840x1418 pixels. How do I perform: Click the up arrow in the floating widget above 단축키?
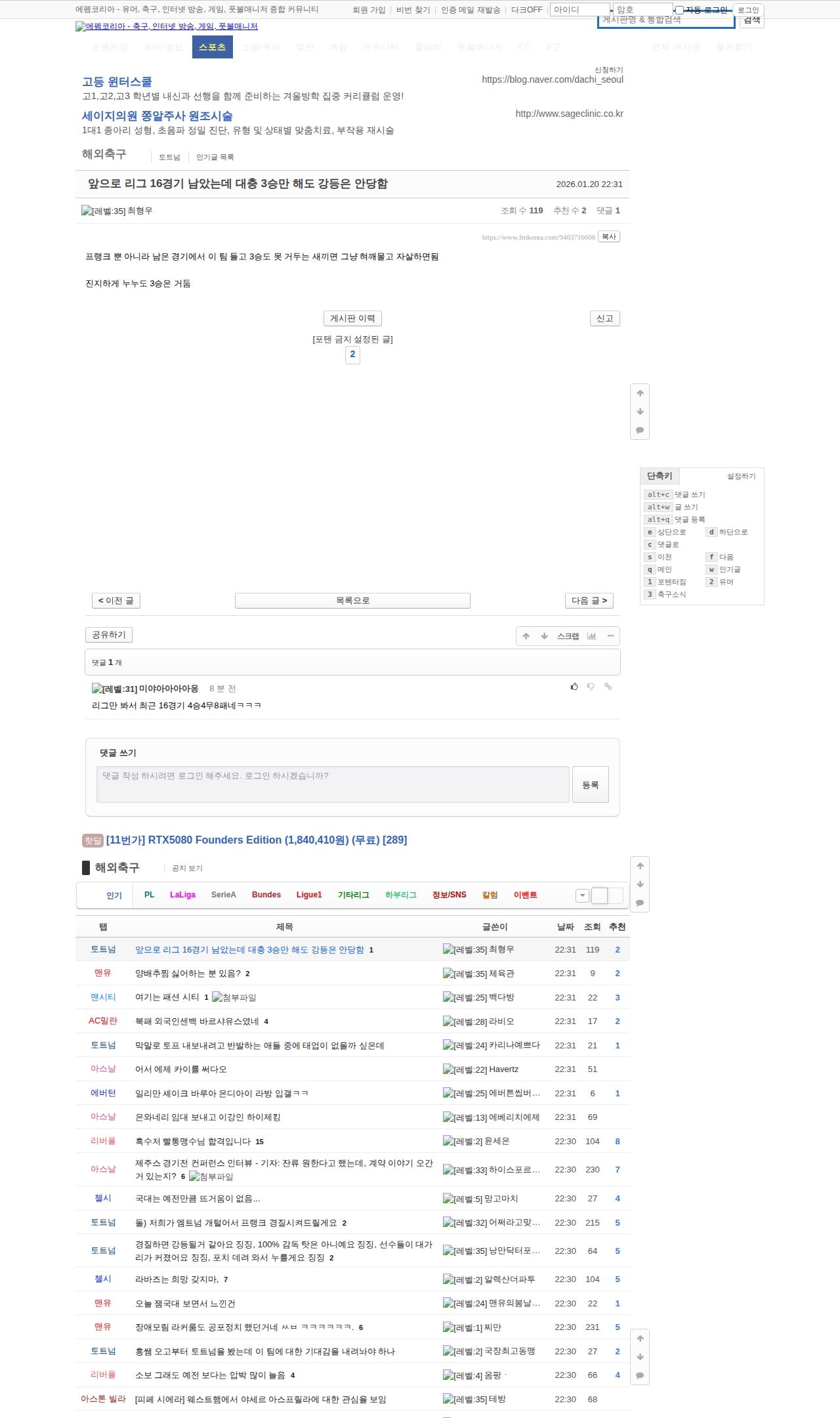640,393
